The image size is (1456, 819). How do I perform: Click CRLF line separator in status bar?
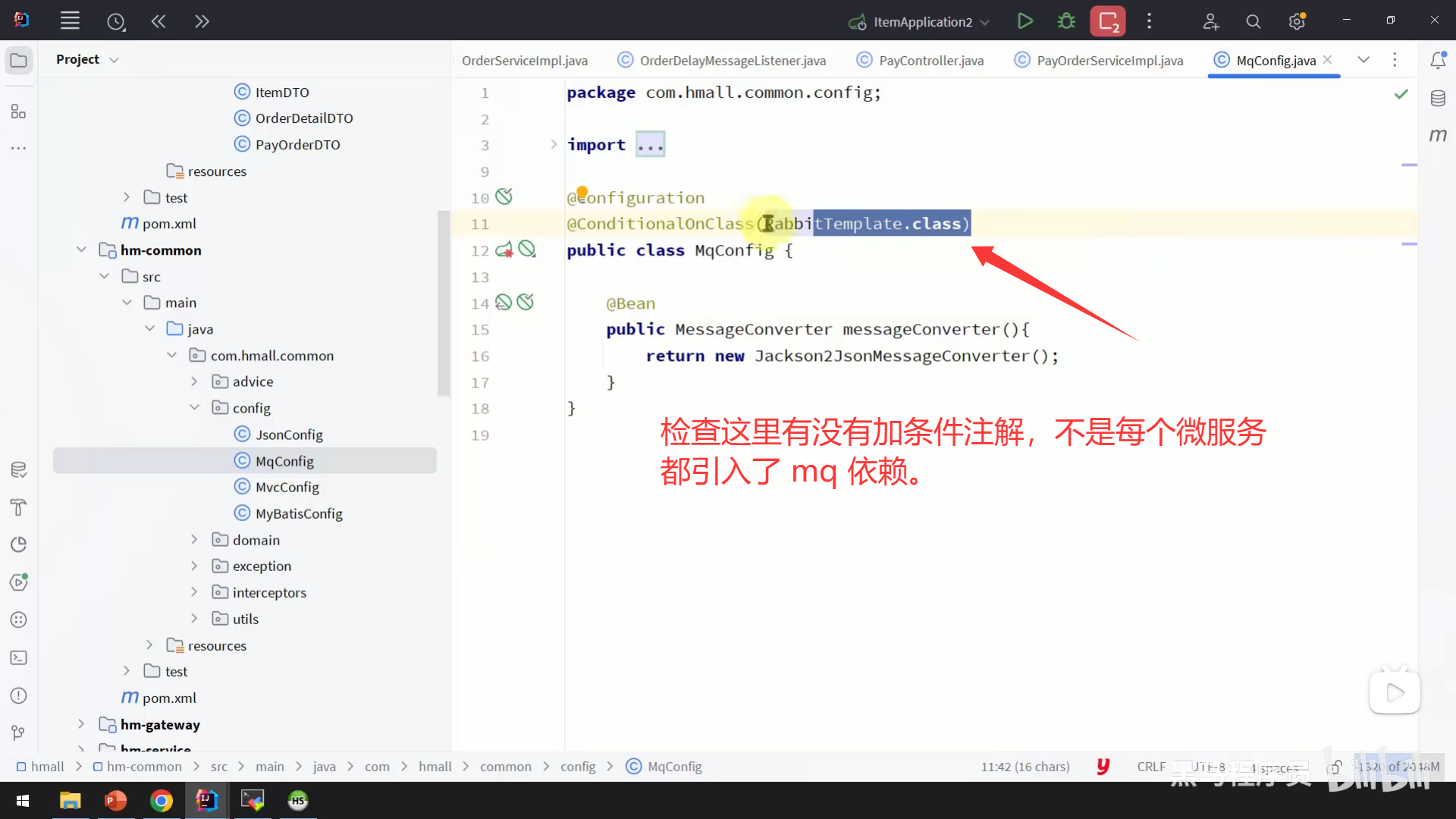click(x=1151, y=767)
